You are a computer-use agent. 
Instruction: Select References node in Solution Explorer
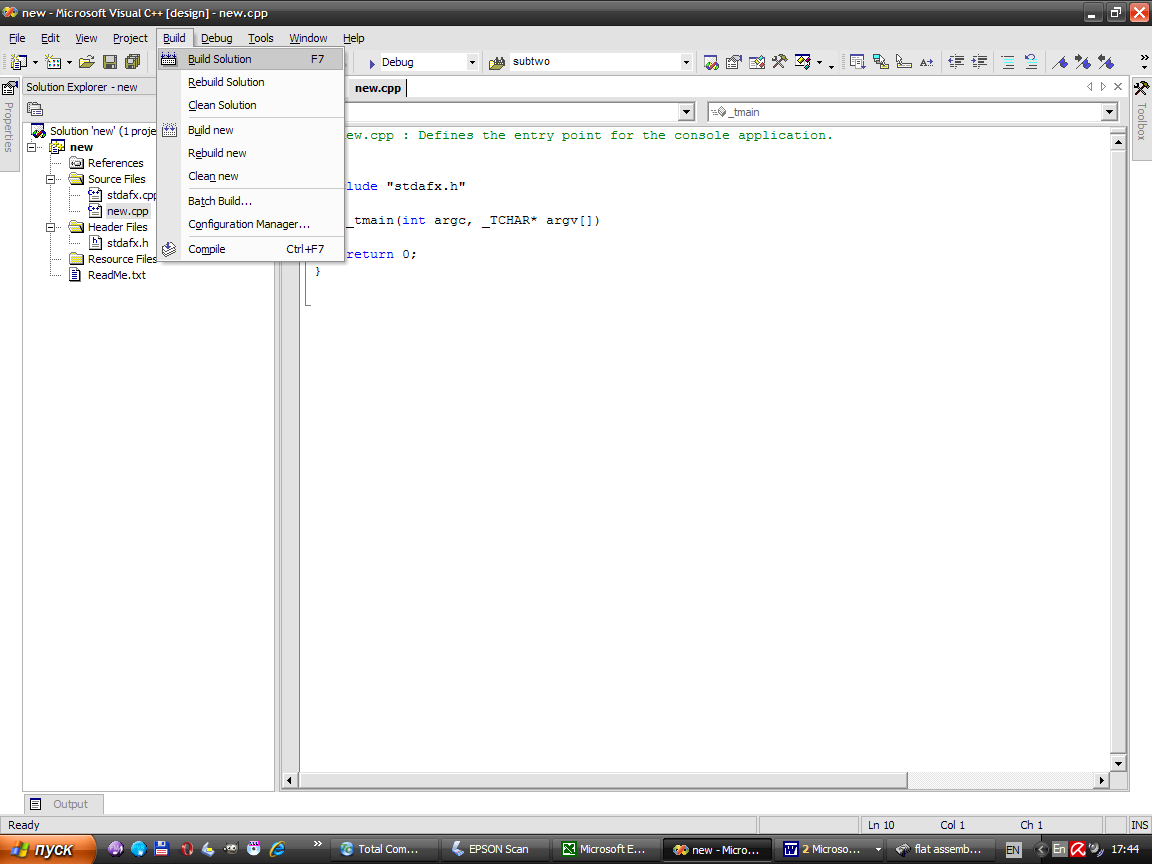click(115, 163)
